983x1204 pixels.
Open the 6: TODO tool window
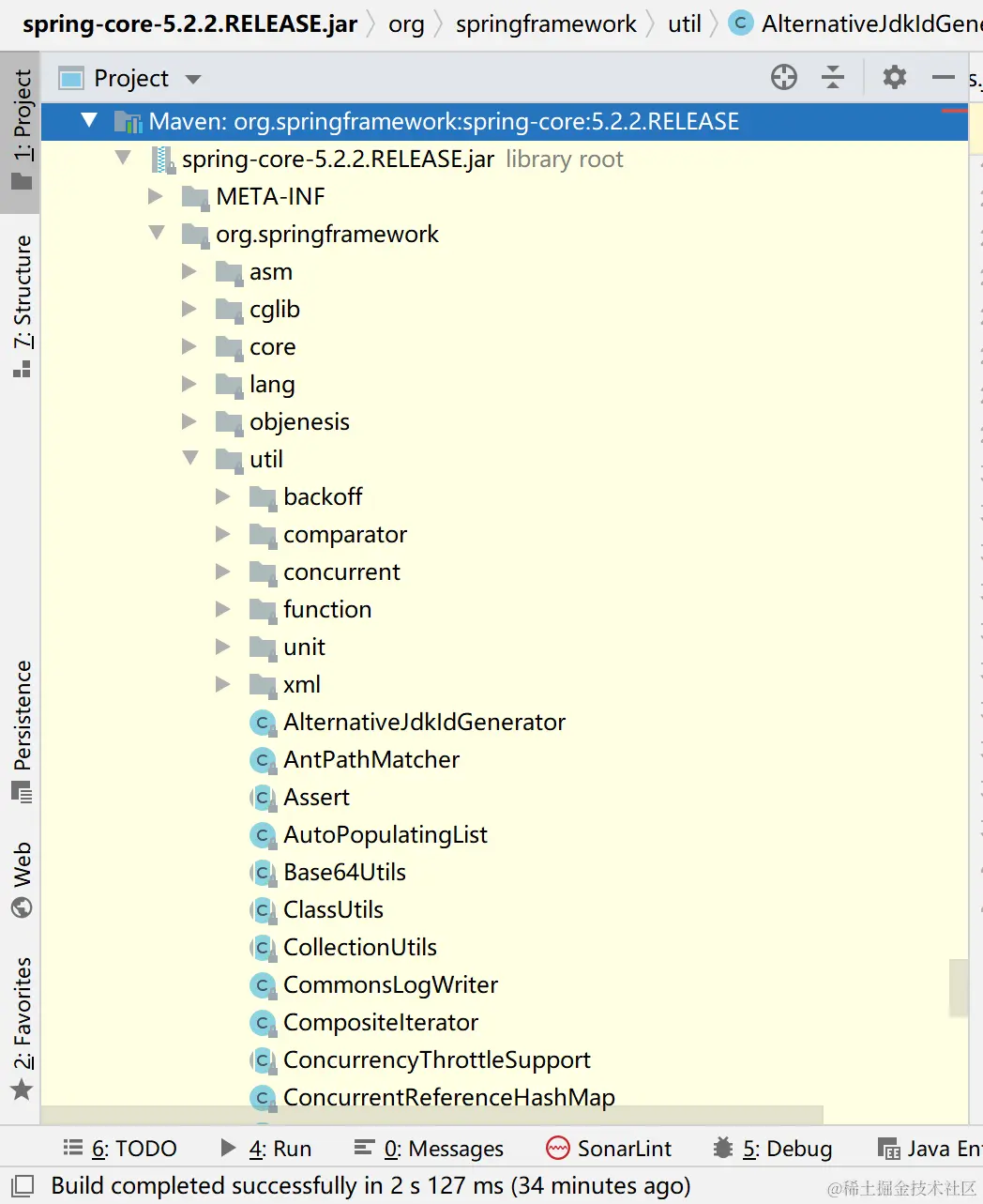click(x=120, y=1148)
